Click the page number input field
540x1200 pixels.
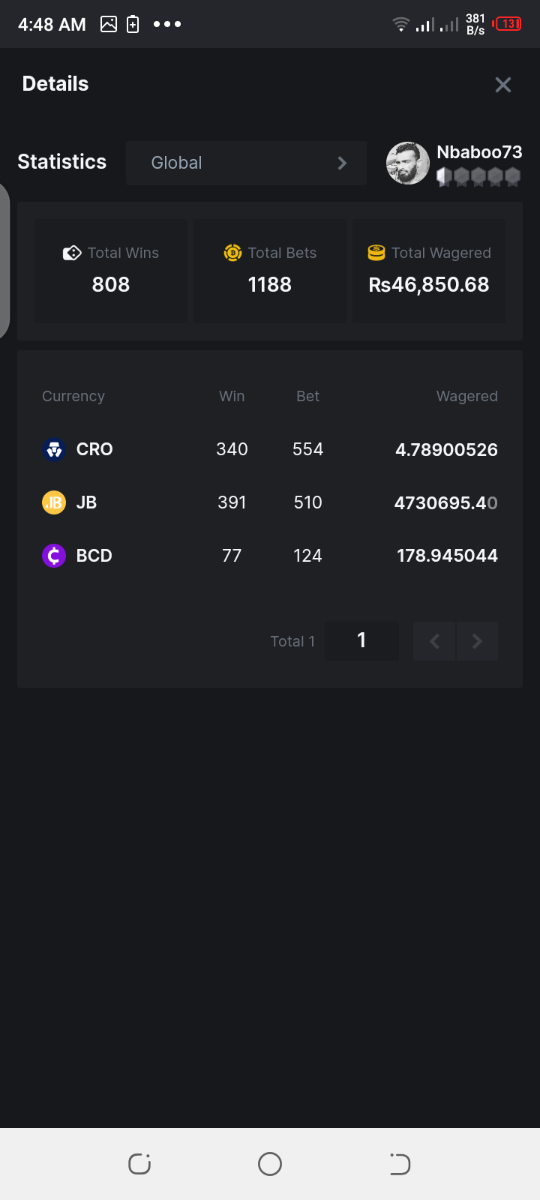[362, 641]
